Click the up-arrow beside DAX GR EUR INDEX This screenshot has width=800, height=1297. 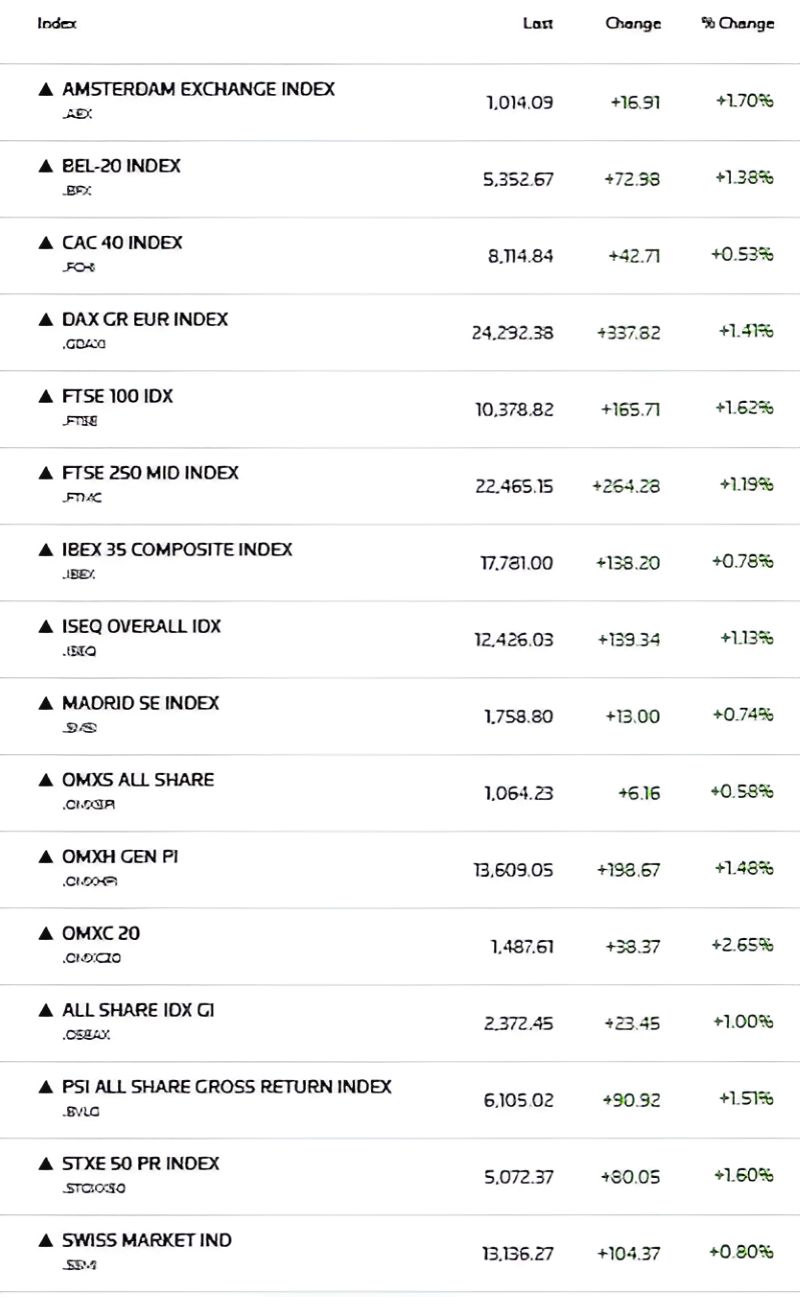[45, 320]
